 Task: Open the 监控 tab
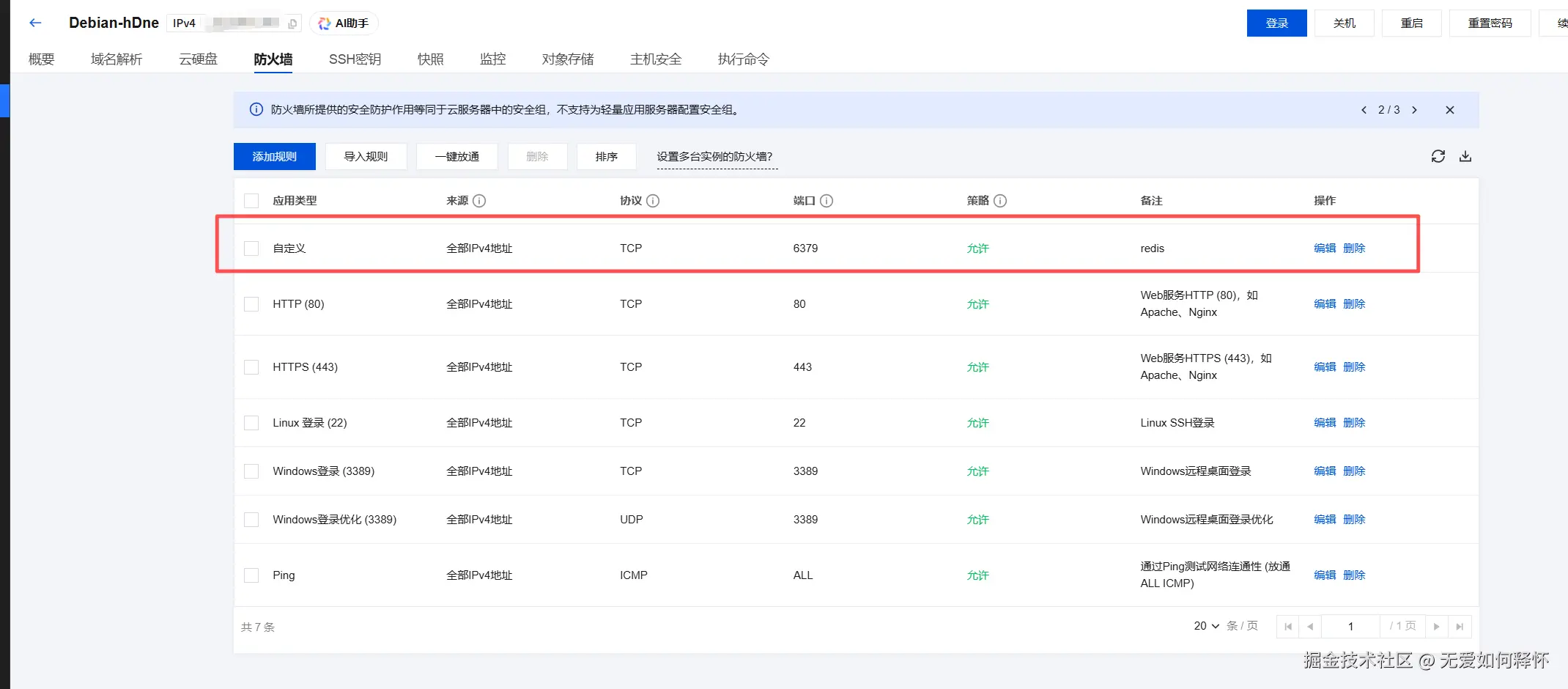492,59
